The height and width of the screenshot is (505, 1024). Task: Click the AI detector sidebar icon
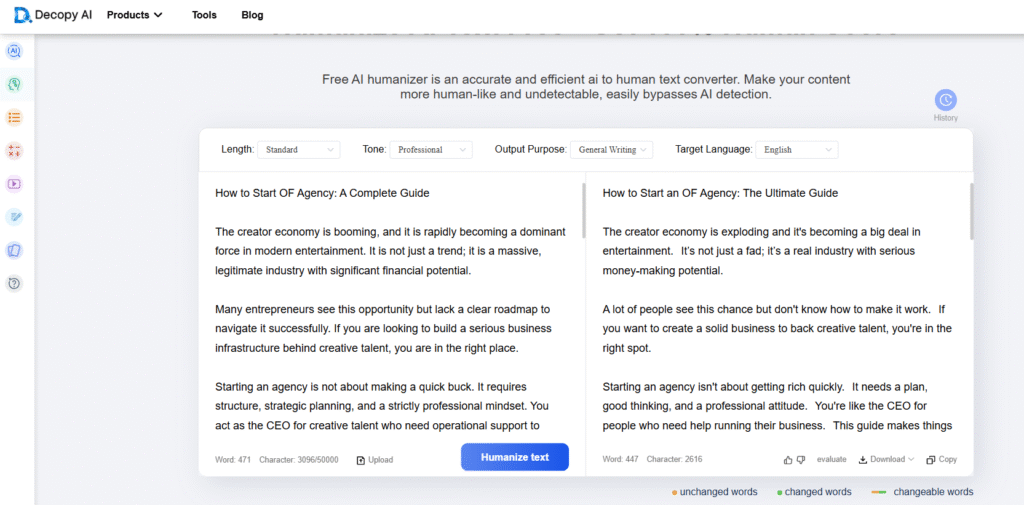(14, 51)
